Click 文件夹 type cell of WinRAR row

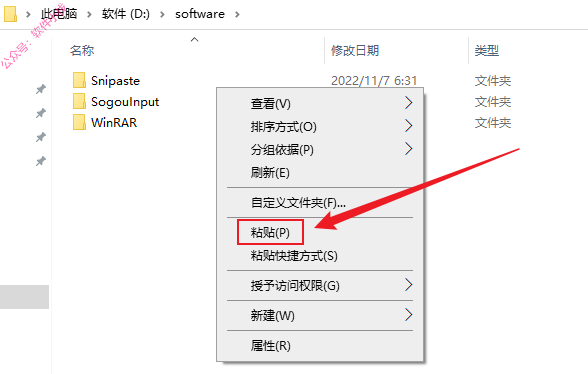point(493,123)
